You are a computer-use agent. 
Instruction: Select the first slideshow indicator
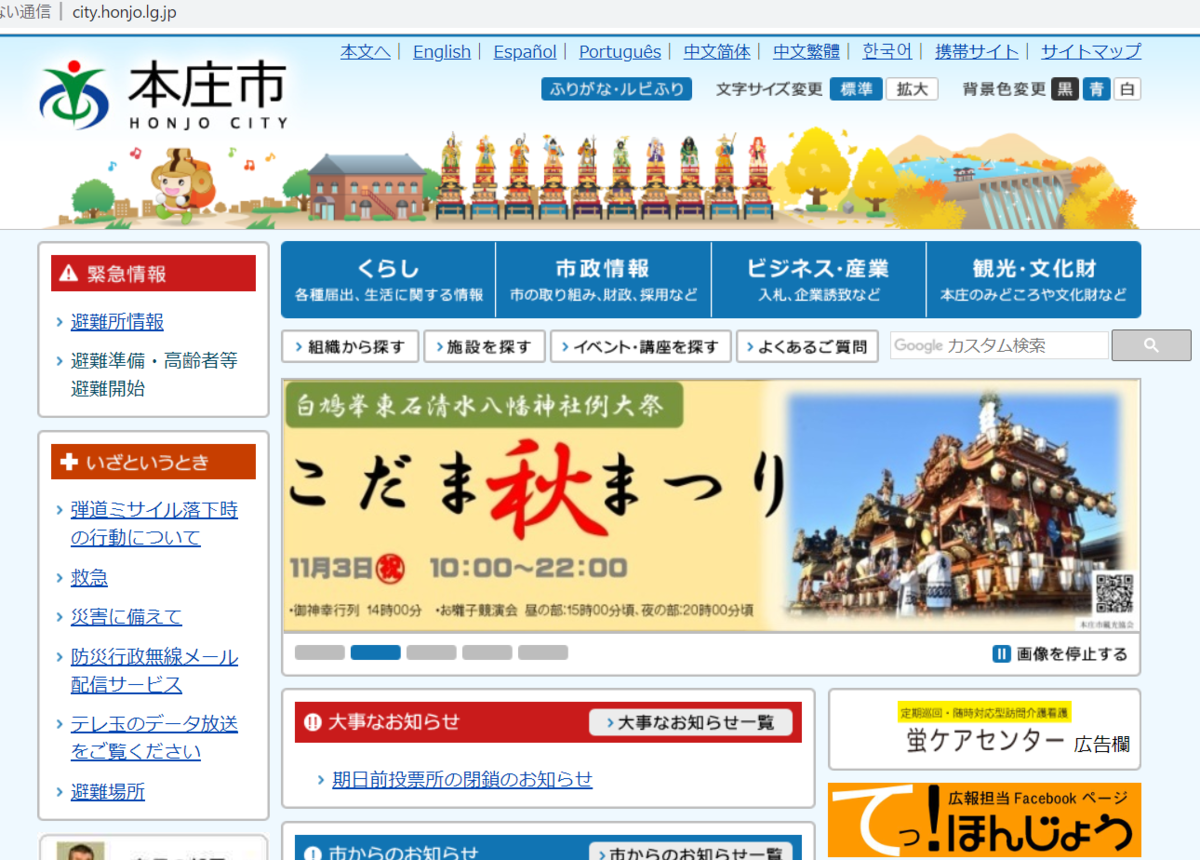[320, 652]
